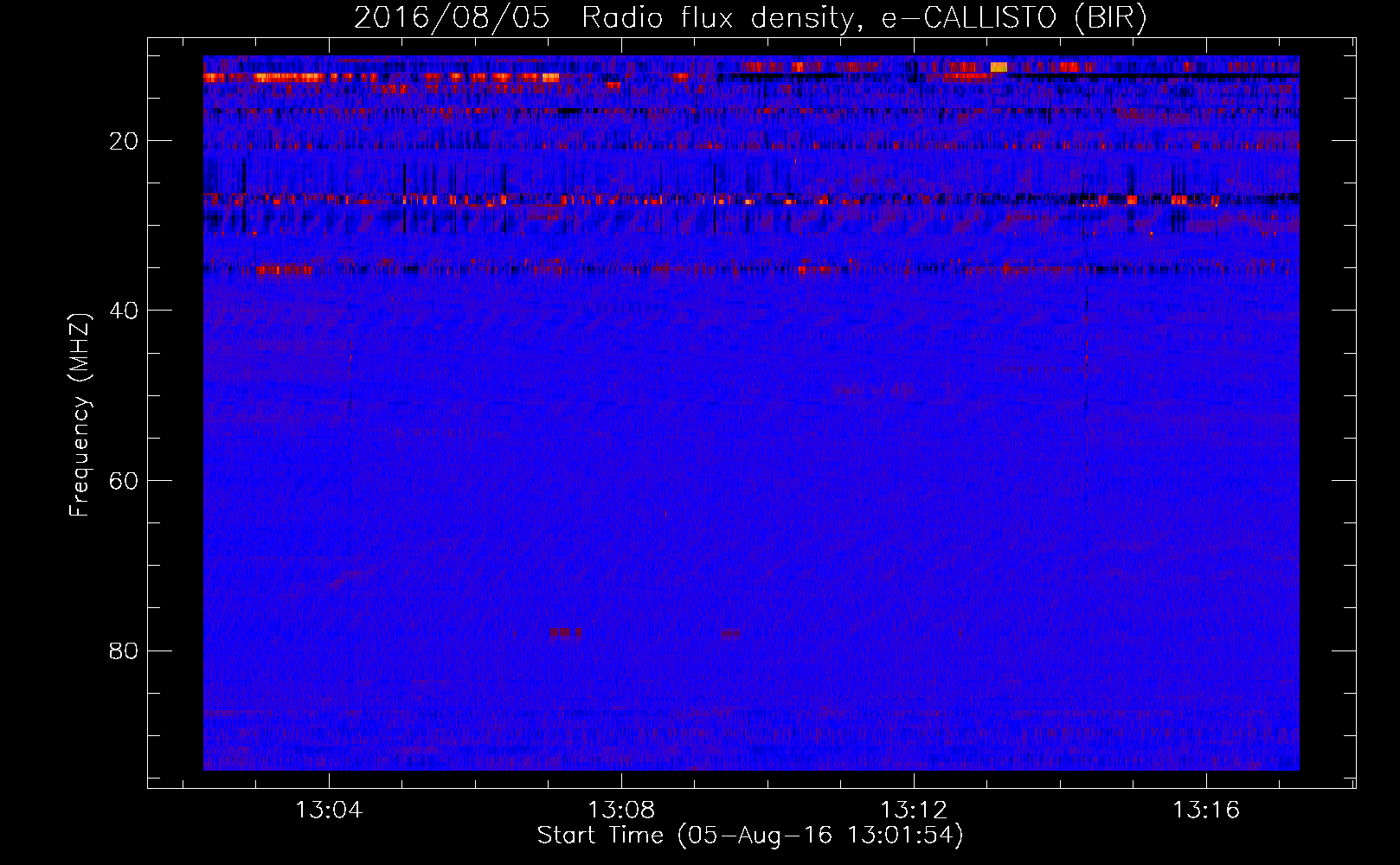Click the 60 MHz frequency tick label

124,481
